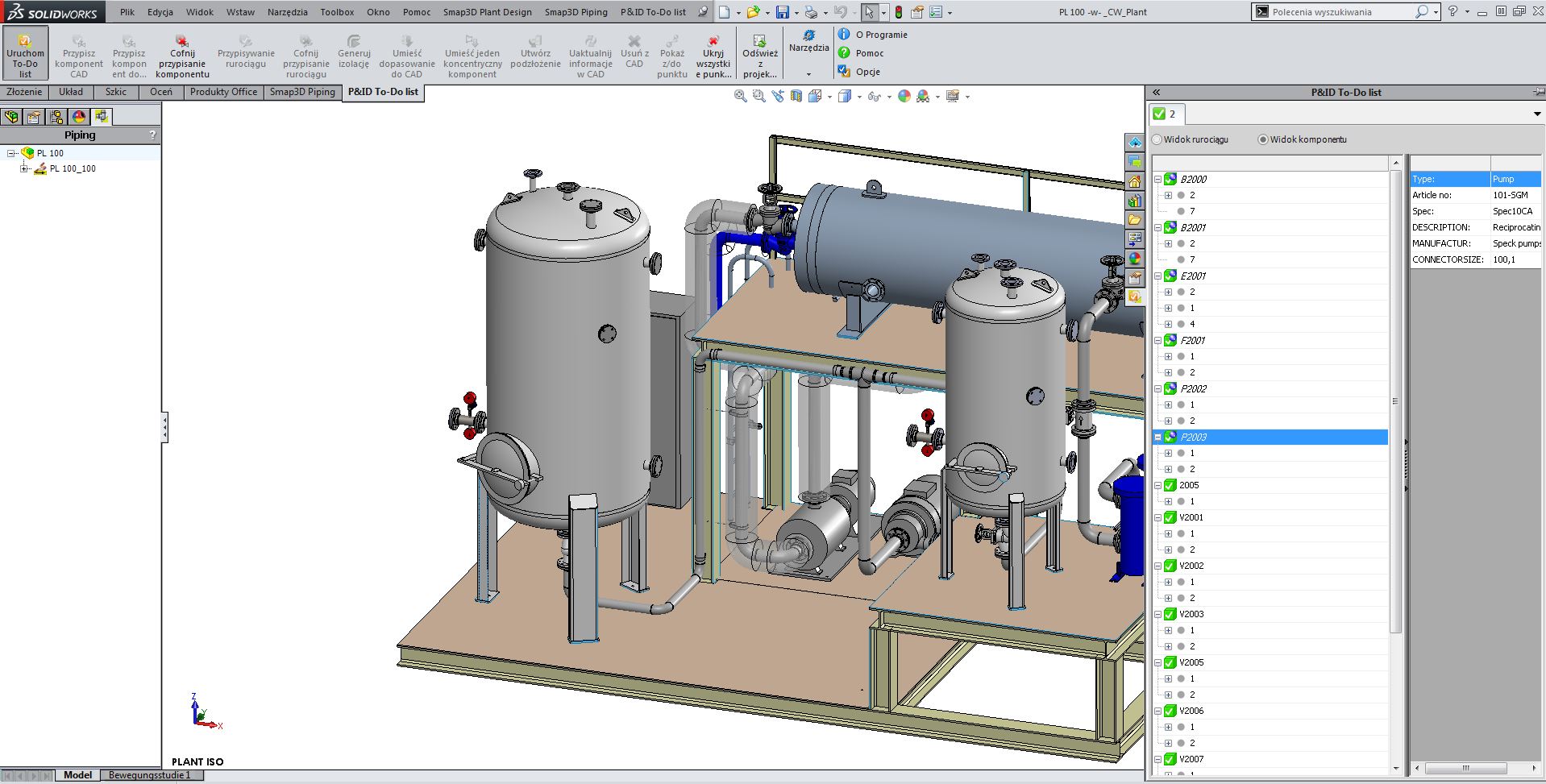Click Design Library icon in task pane
Viewport: 1546px width, 784px height.
pos(1135,201)
